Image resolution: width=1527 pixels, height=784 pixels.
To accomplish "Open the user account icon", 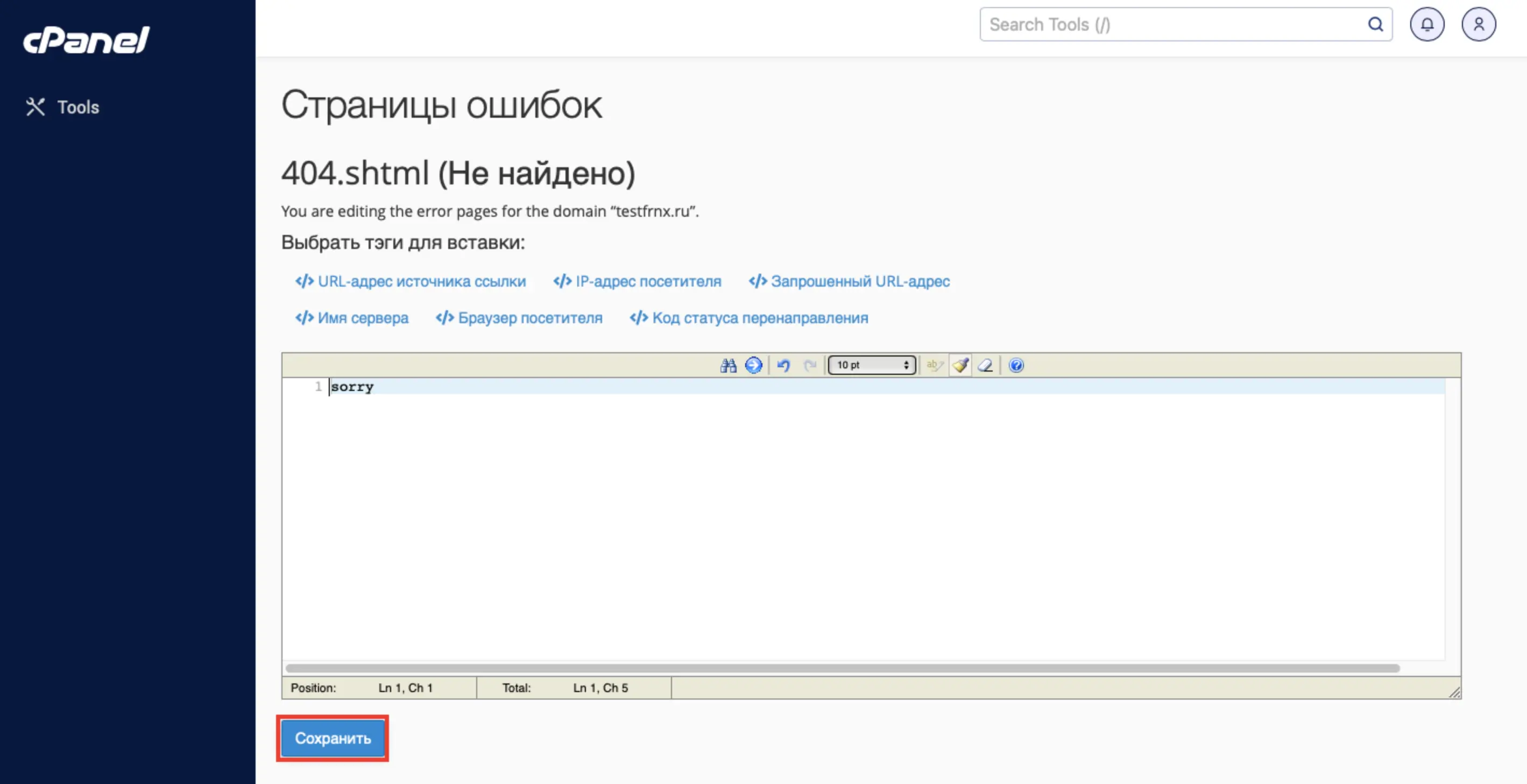I will pos(1479,24).
